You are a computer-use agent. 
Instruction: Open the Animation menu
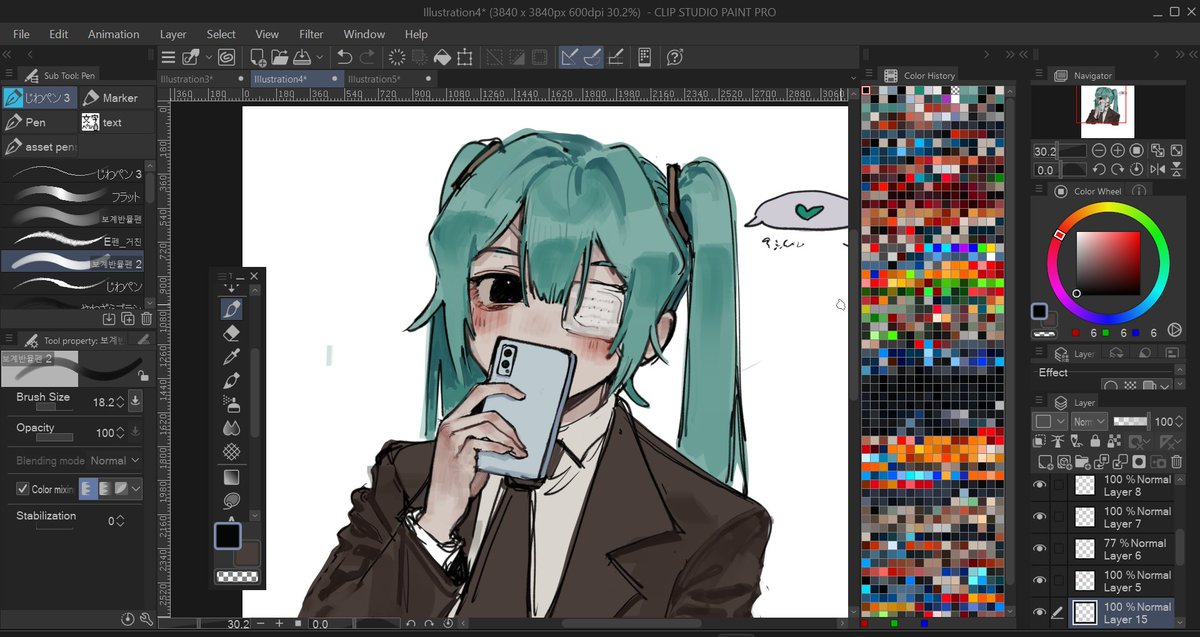pyautogui.click(x=113, y=34)
